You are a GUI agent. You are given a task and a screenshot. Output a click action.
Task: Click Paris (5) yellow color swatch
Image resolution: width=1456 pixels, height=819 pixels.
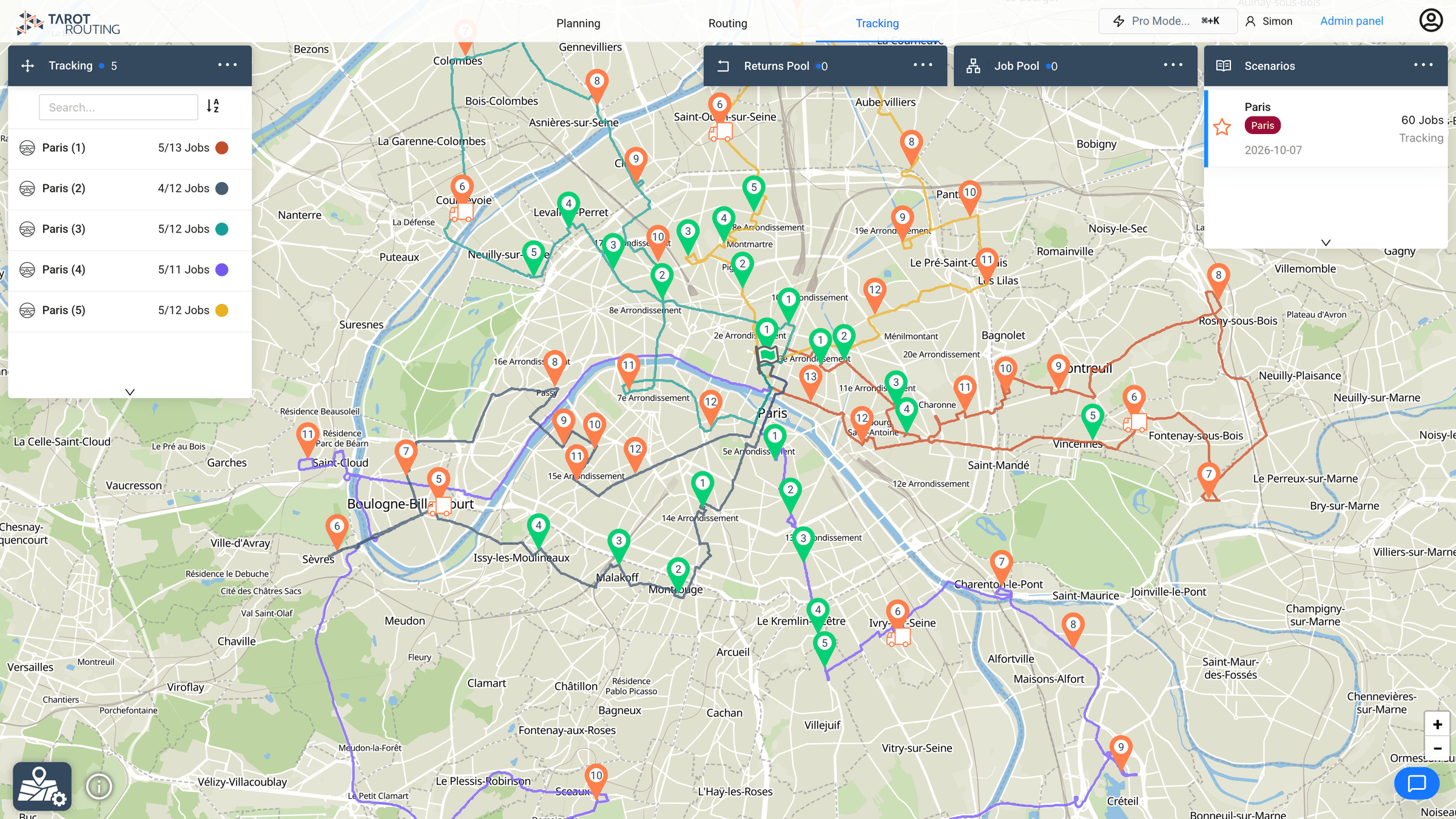click(x=222, y=311)
